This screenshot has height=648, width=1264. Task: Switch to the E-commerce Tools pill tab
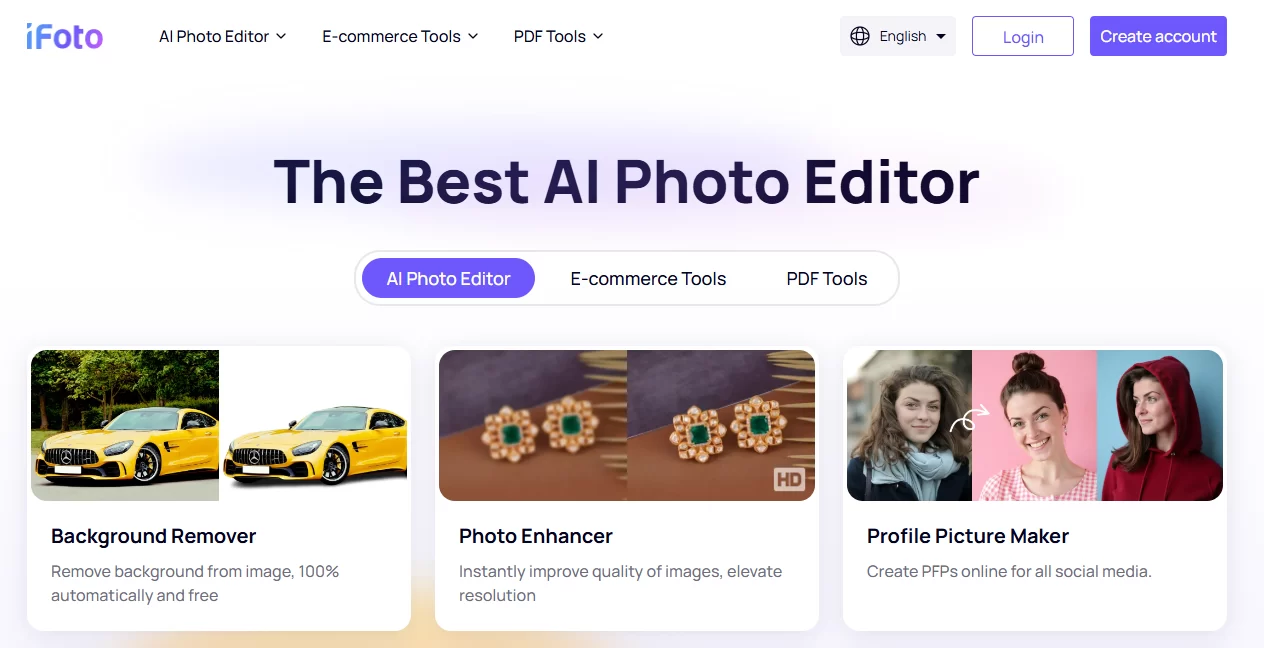click(x=648, y=279)
